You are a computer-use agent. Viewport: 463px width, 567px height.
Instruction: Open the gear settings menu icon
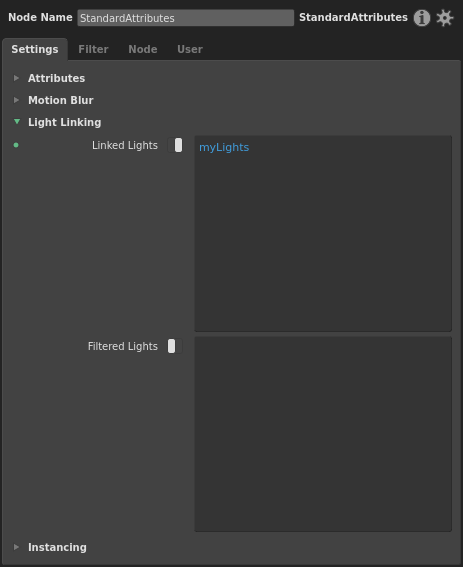[x=445, y=18]
